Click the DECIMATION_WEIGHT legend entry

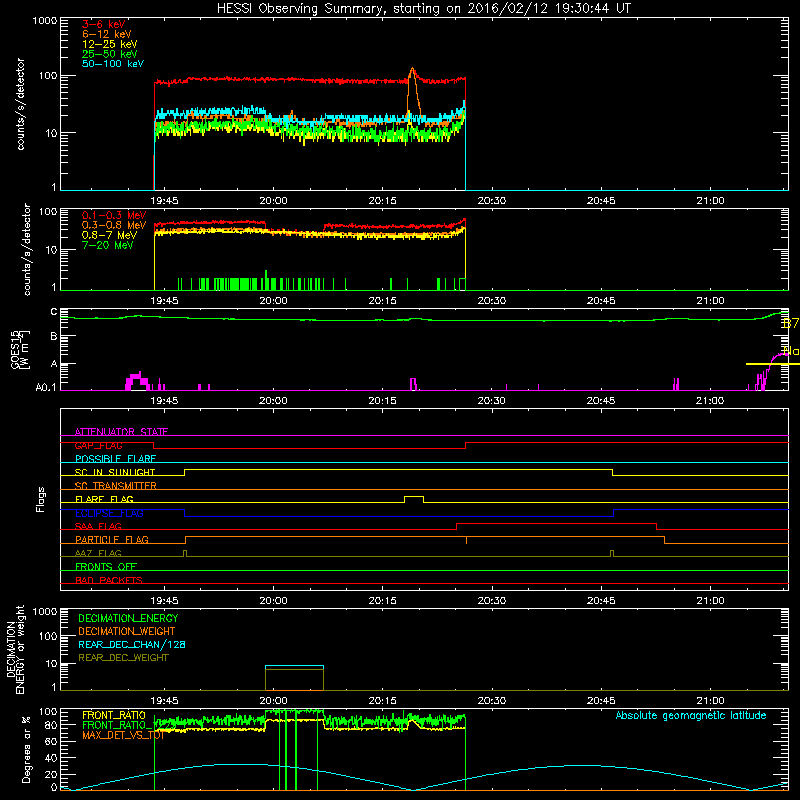(127, 631)
